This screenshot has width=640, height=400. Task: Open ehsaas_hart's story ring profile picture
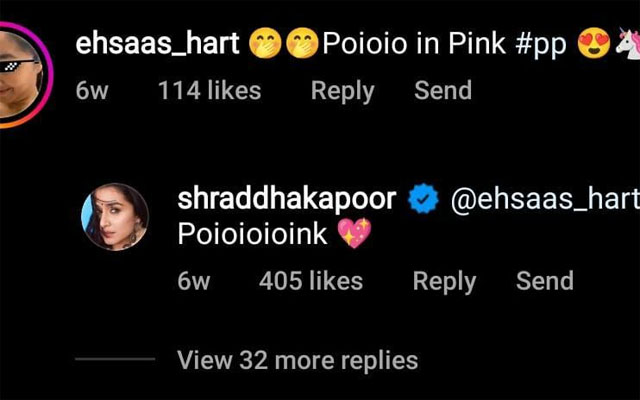22,75
